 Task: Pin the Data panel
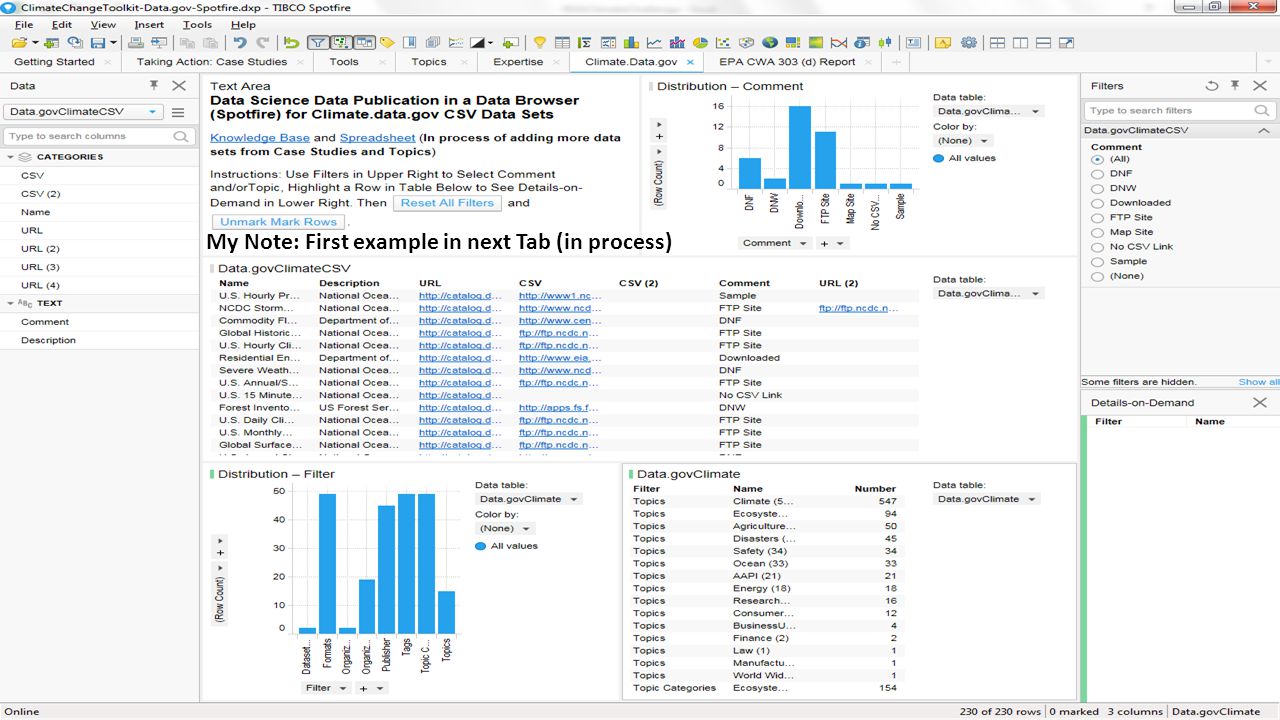click(154, 86)
